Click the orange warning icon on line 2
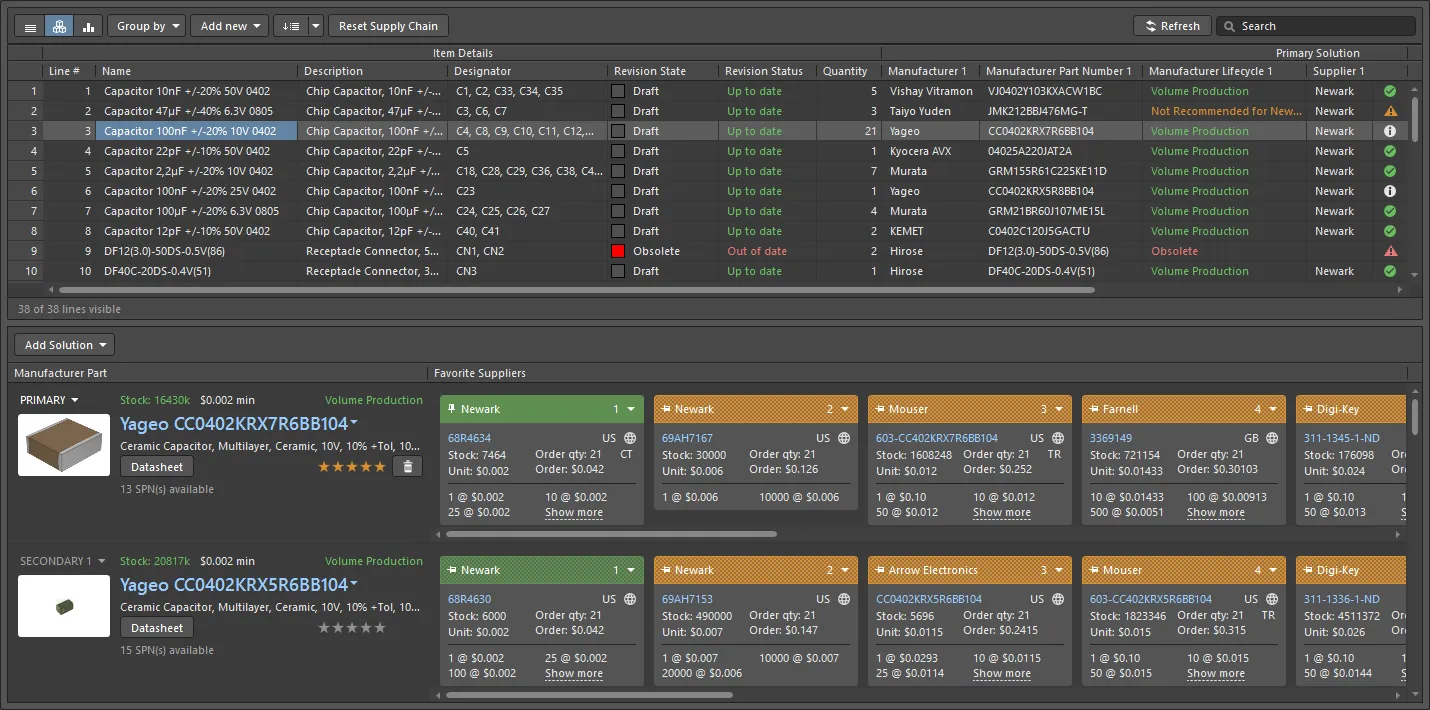Viewport: 1430px width, 710px height. click(1390, 111)
